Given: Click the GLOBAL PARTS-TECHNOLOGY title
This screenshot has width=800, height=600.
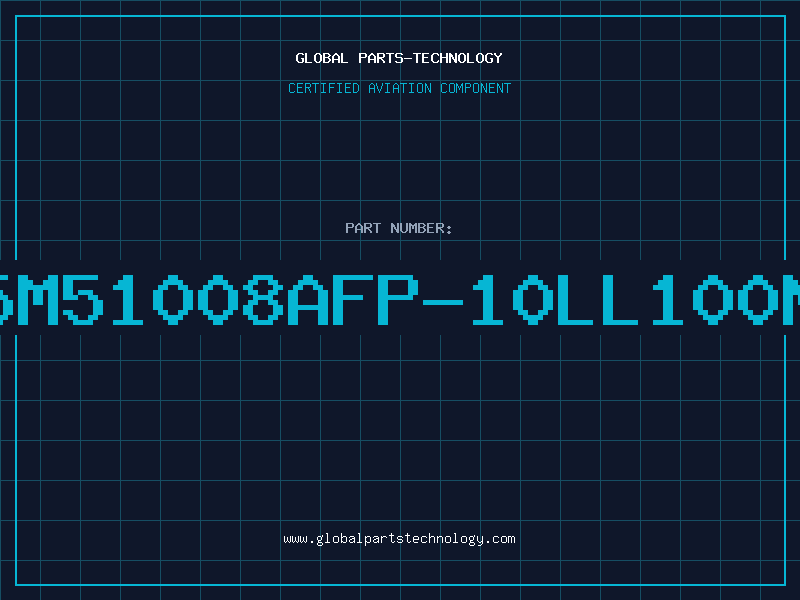Looking at the screenshot, I should click(x=399, y=58).
